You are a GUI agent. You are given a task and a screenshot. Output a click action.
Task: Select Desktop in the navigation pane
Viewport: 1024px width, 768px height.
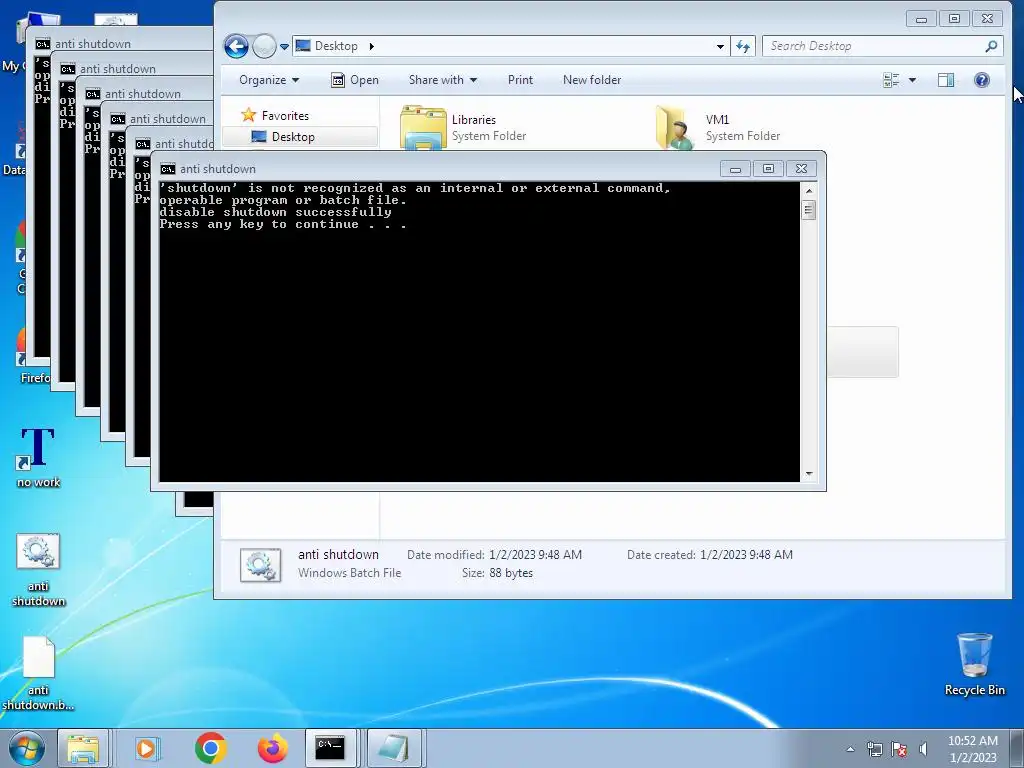(293, 136)
